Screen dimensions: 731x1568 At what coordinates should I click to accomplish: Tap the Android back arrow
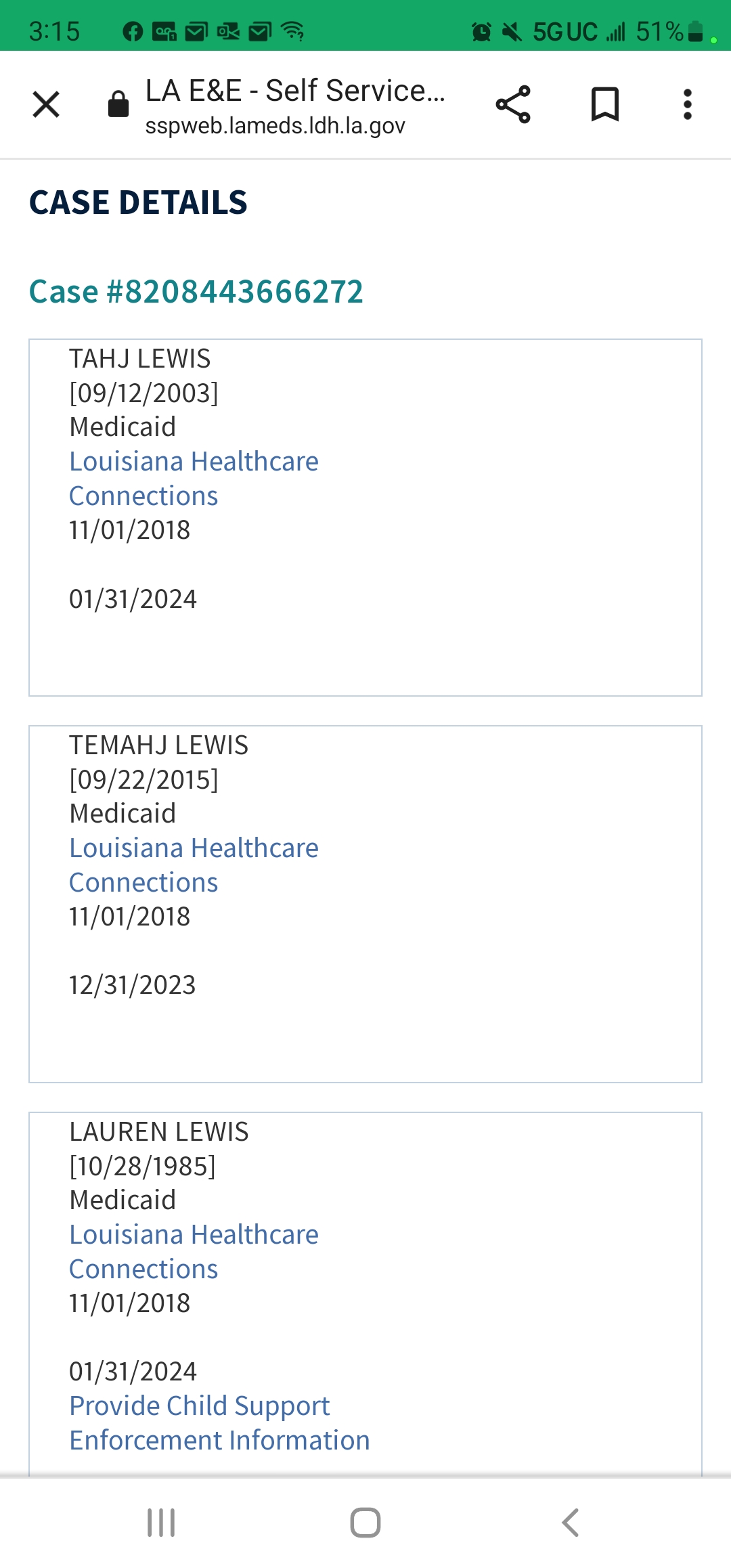coord(571,1523)
